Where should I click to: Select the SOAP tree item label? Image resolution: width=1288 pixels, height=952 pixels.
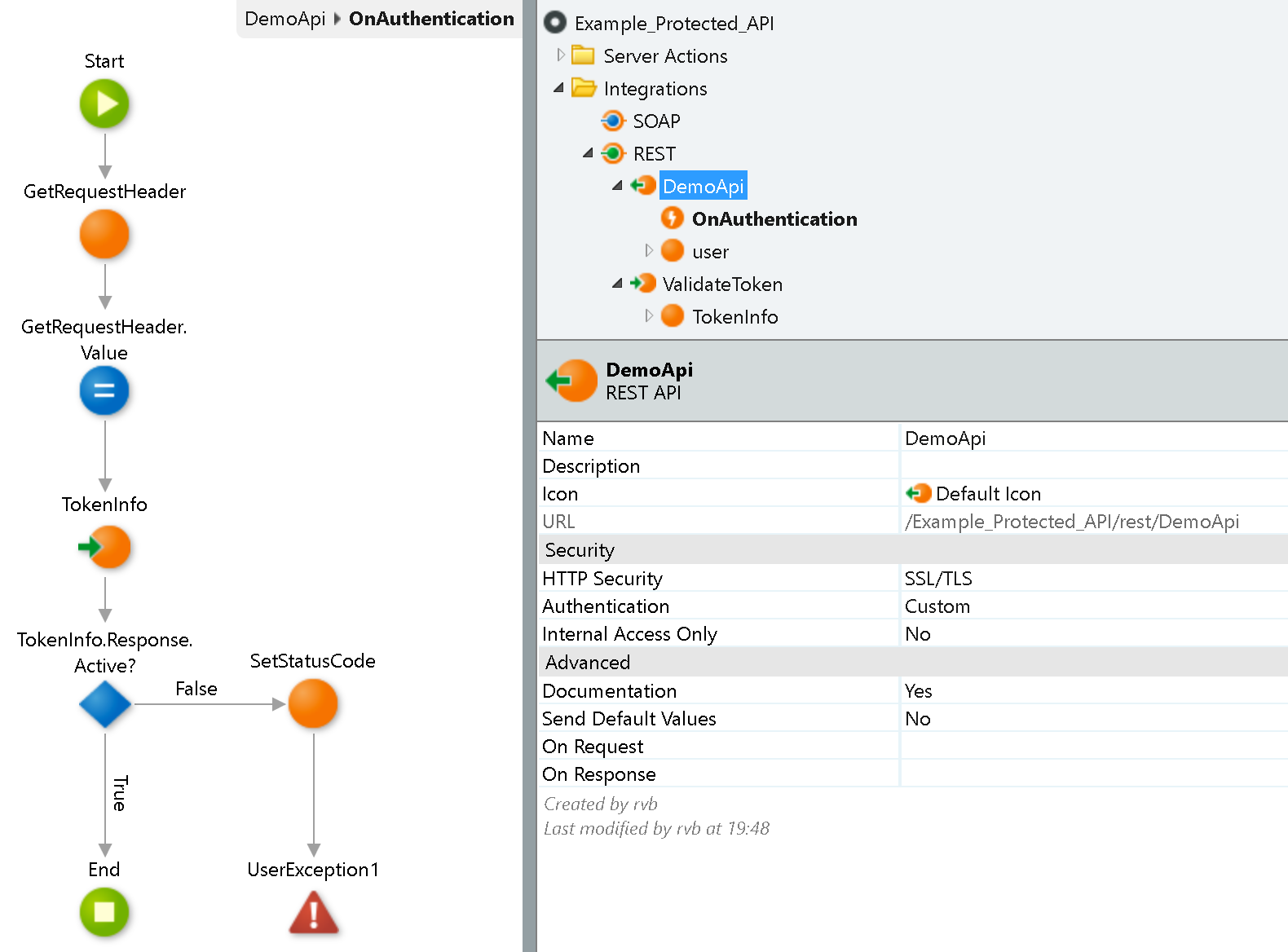click(656, 121)
